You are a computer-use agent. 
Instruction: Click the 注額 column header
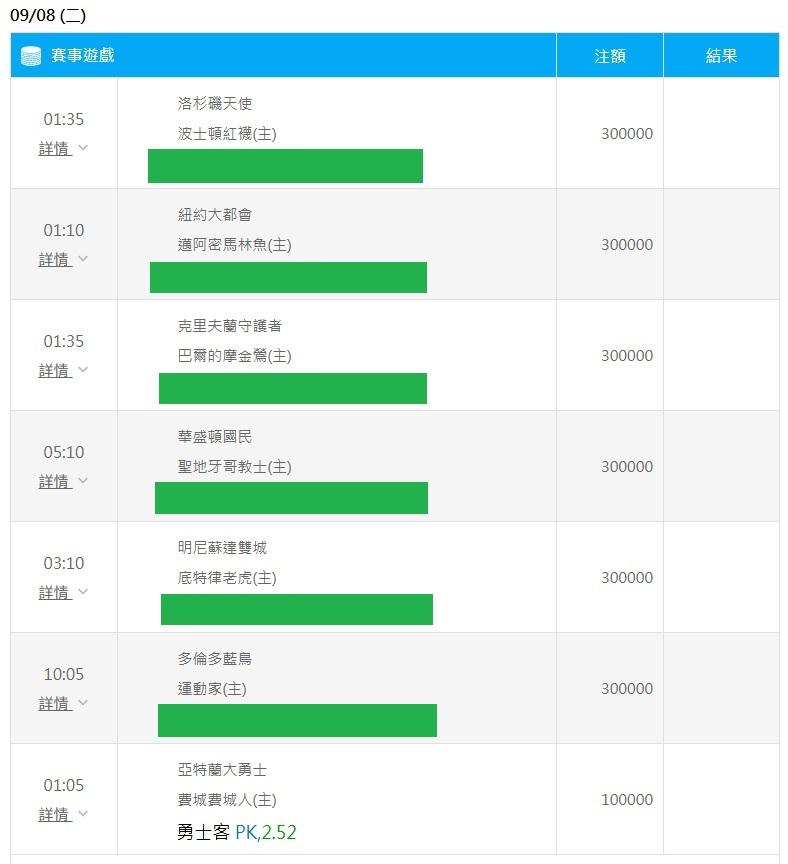click(609, 56)
